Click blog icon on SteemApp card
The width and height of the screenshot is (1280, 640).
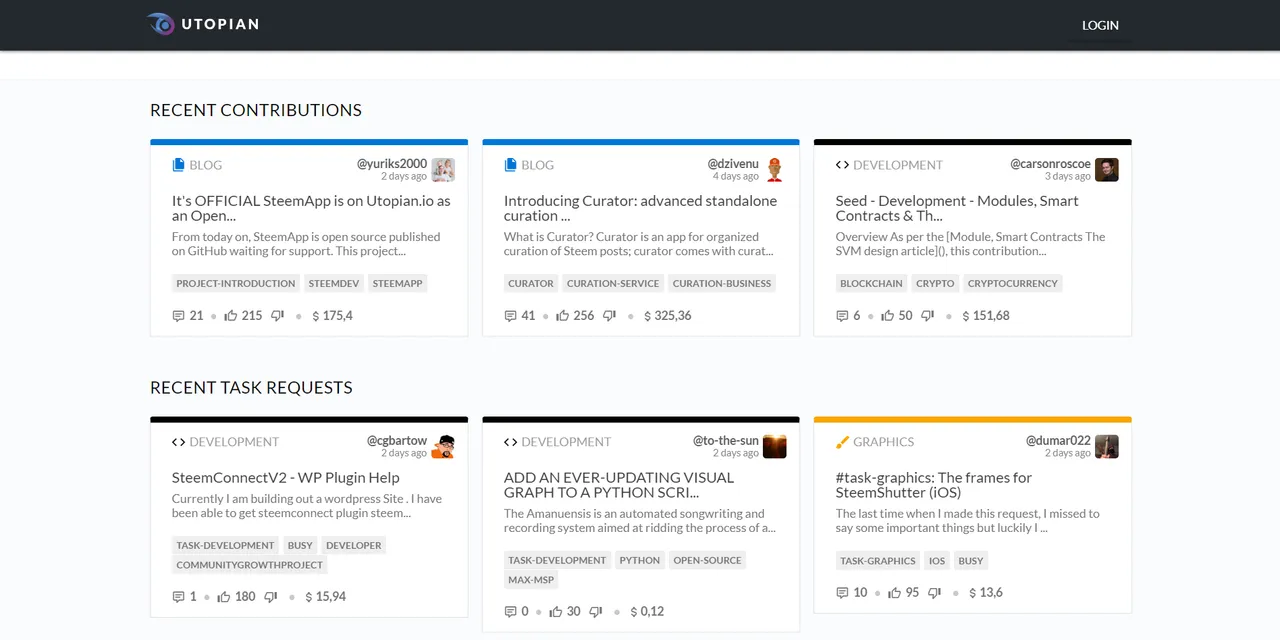tap(178, 165)
